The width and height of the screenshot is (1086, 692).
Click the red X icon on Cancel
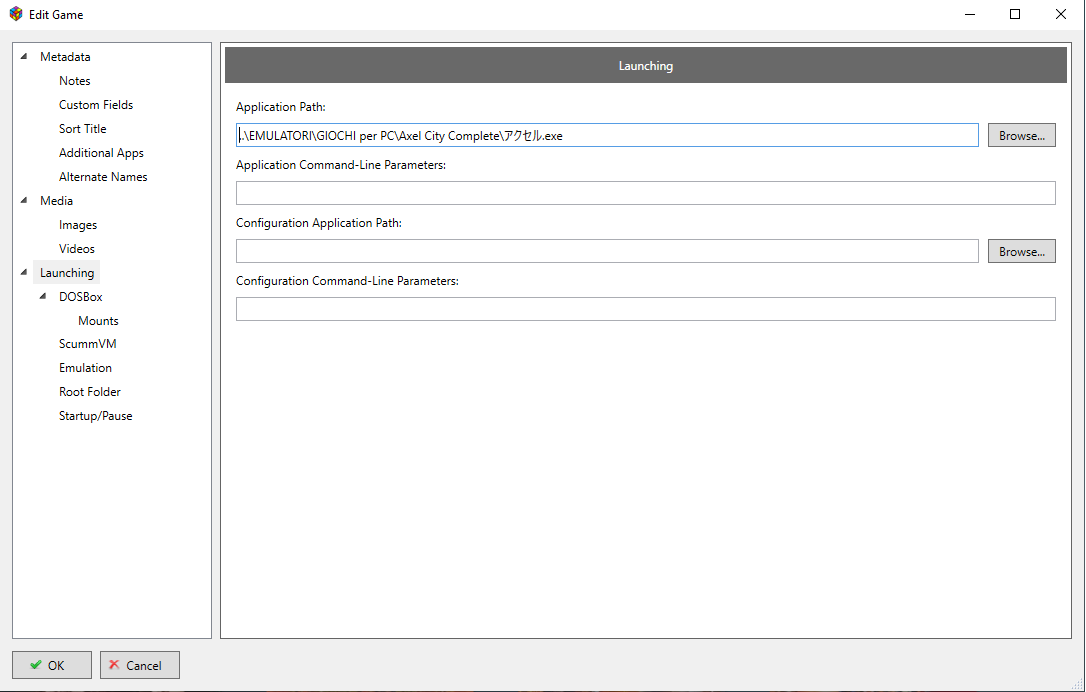pyautogui.click(x=114, y=664)
